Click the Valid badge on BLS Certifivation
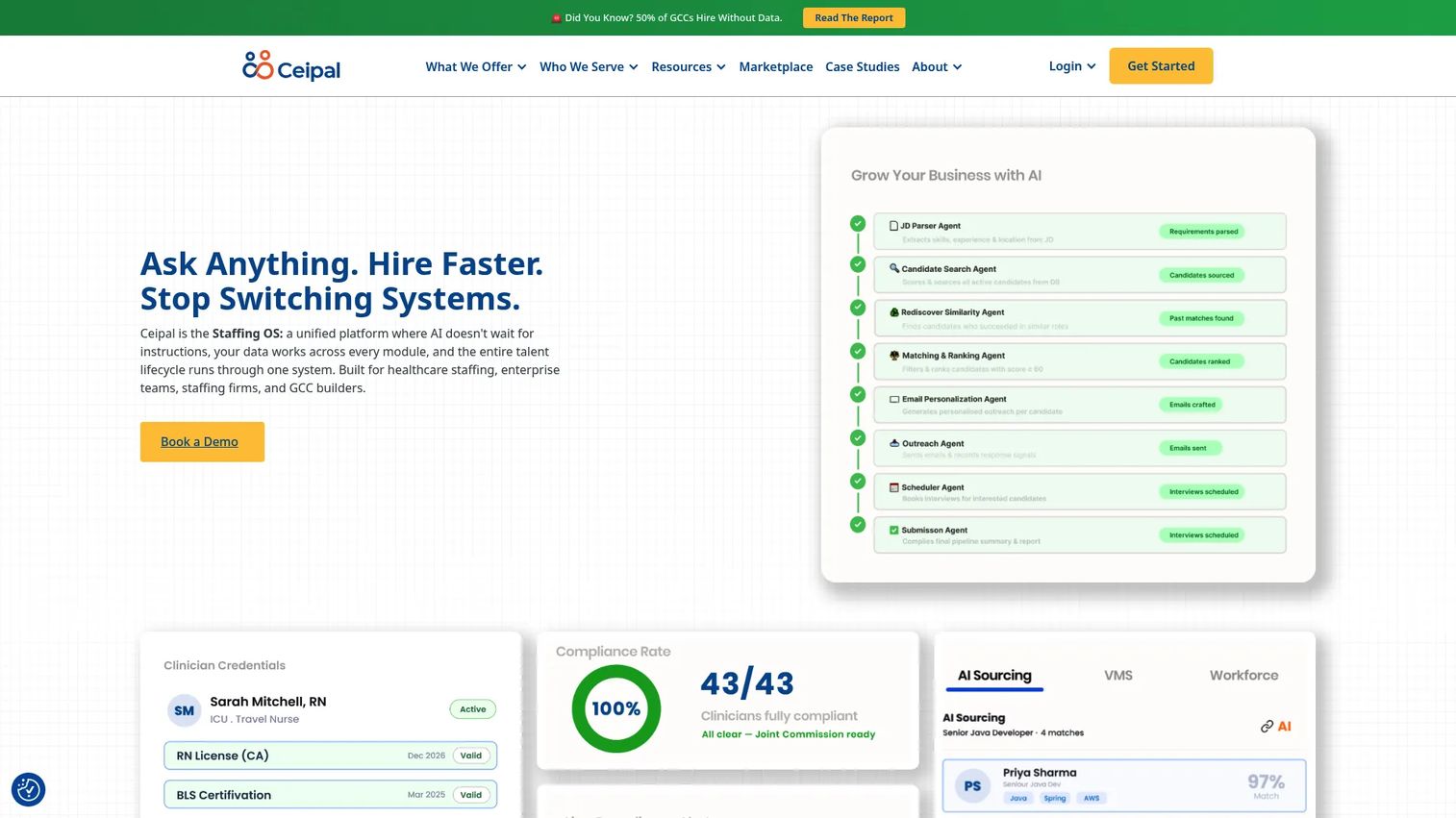 [x=471, y=795]
